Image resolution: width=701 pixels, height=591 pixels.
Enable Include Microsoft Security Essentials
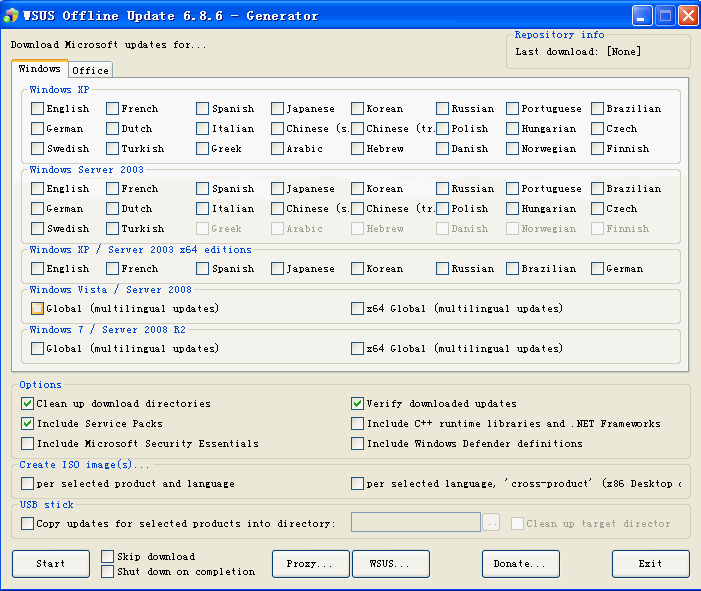pyautogui.click(x=28, y=444)
